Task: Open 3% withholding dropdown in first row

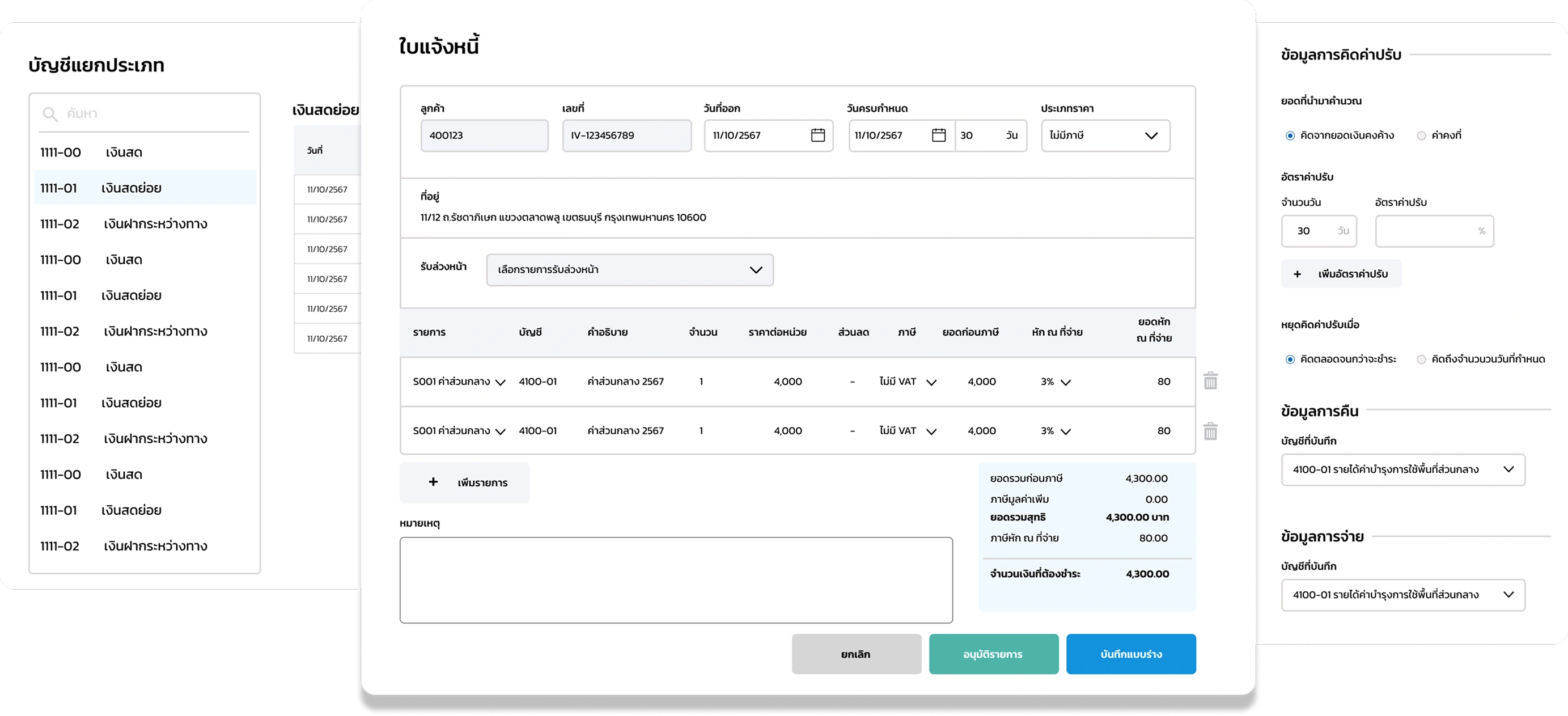Action: 1065,382
